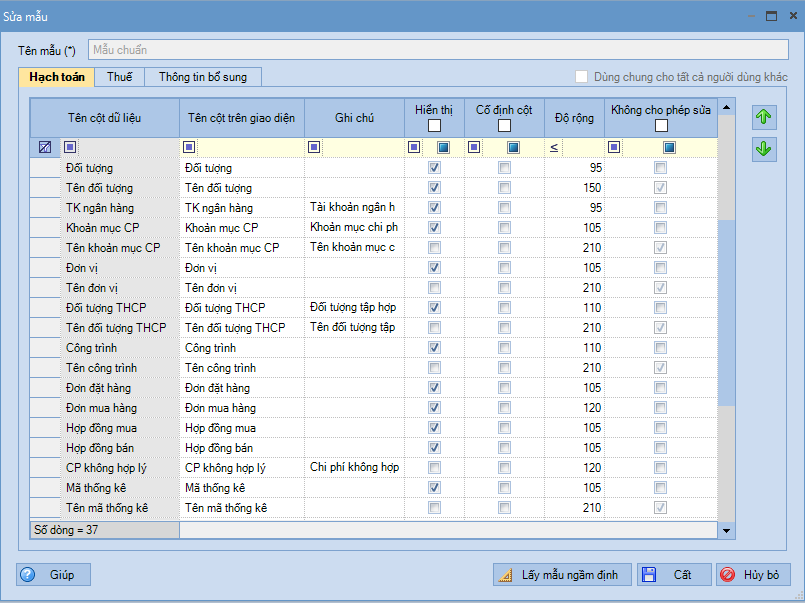Screen dimensions: 805x603
Task: Click the Tên cột trên giao diện filter box
Action: (x=251, y=148)
